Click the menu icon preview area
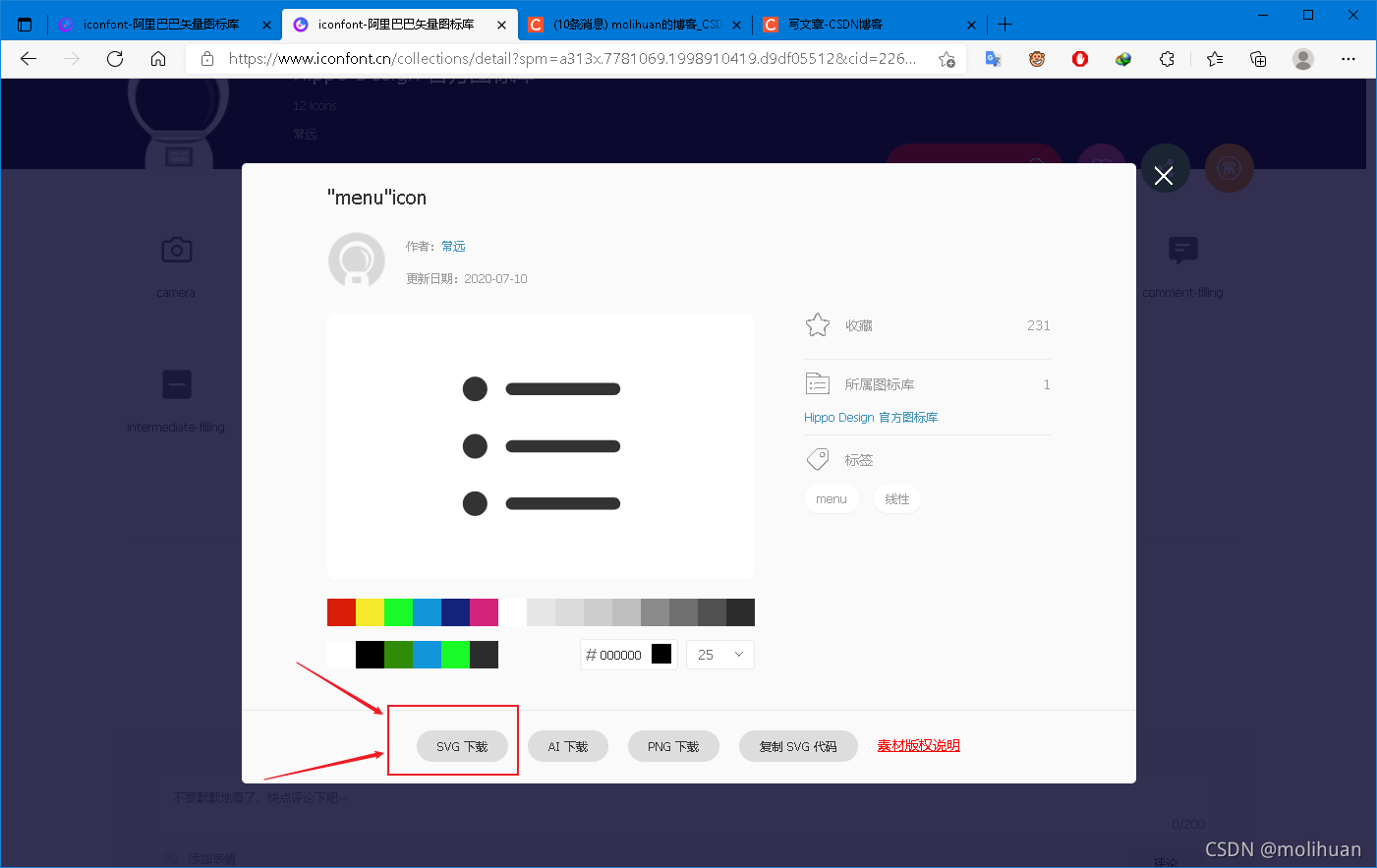Viewport: 1377px width, 868px height. pyautogui.click(x=541, y=446)
